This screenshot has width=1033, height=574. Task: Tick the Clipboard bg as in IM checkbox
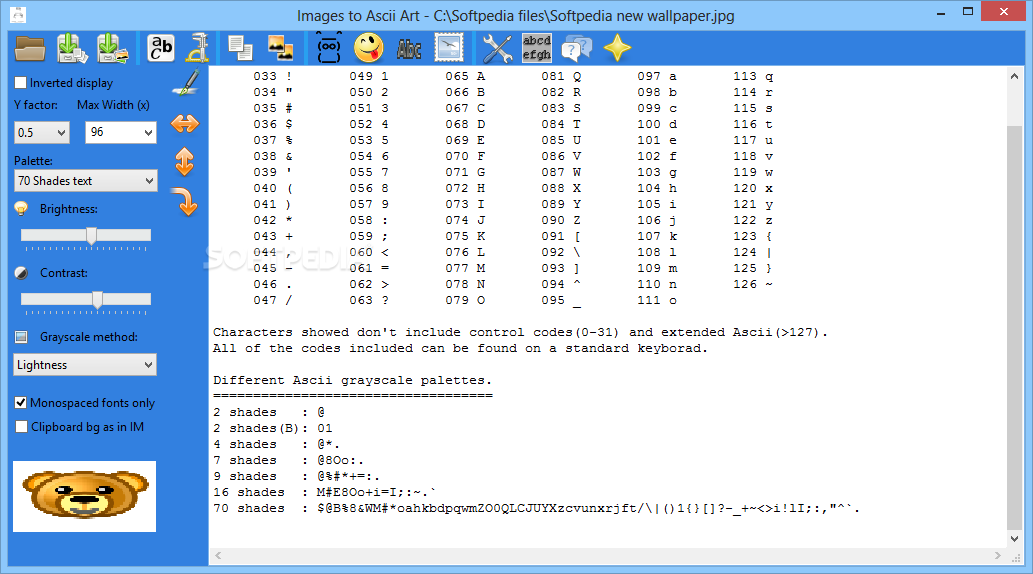pyautogui.click(x=21, y=427)
